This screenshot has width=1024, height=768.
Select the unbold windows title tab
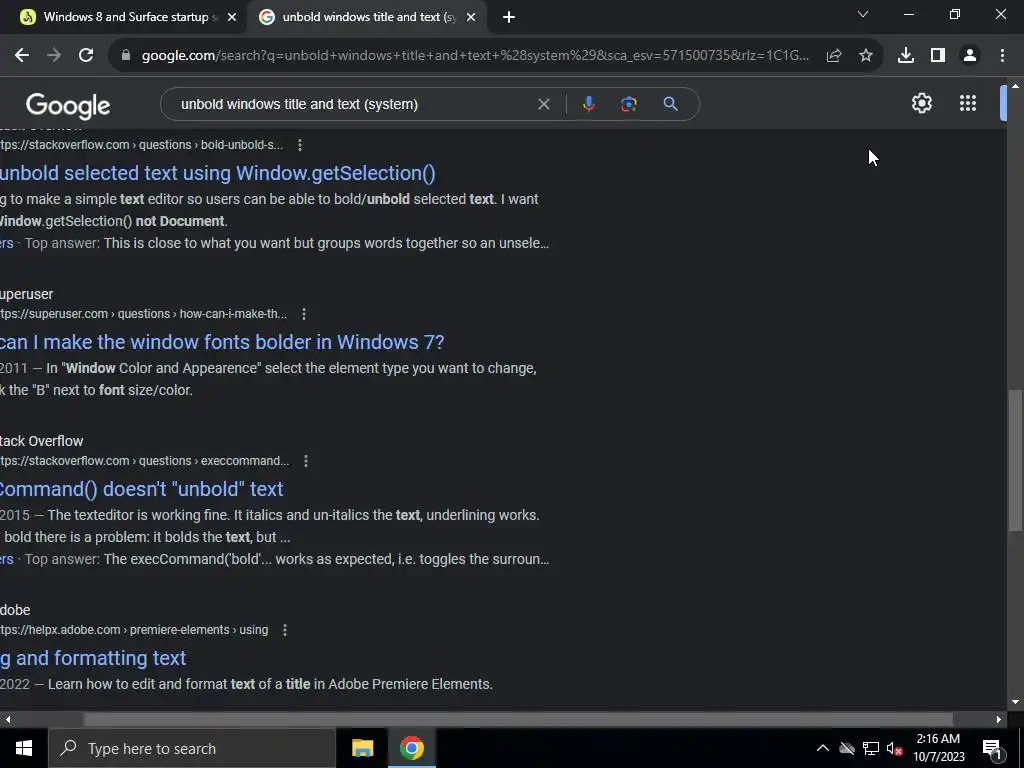click(x=367, y=17)
